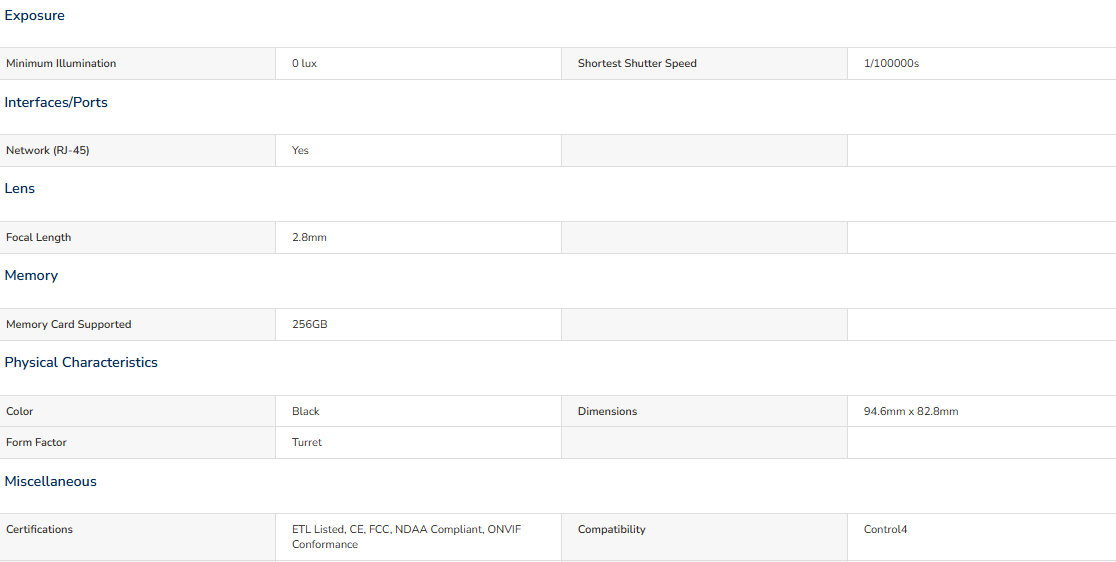Select the Black color value
Image resolution: width=1116 pixels, height=562 pixels.
(305, 411)
